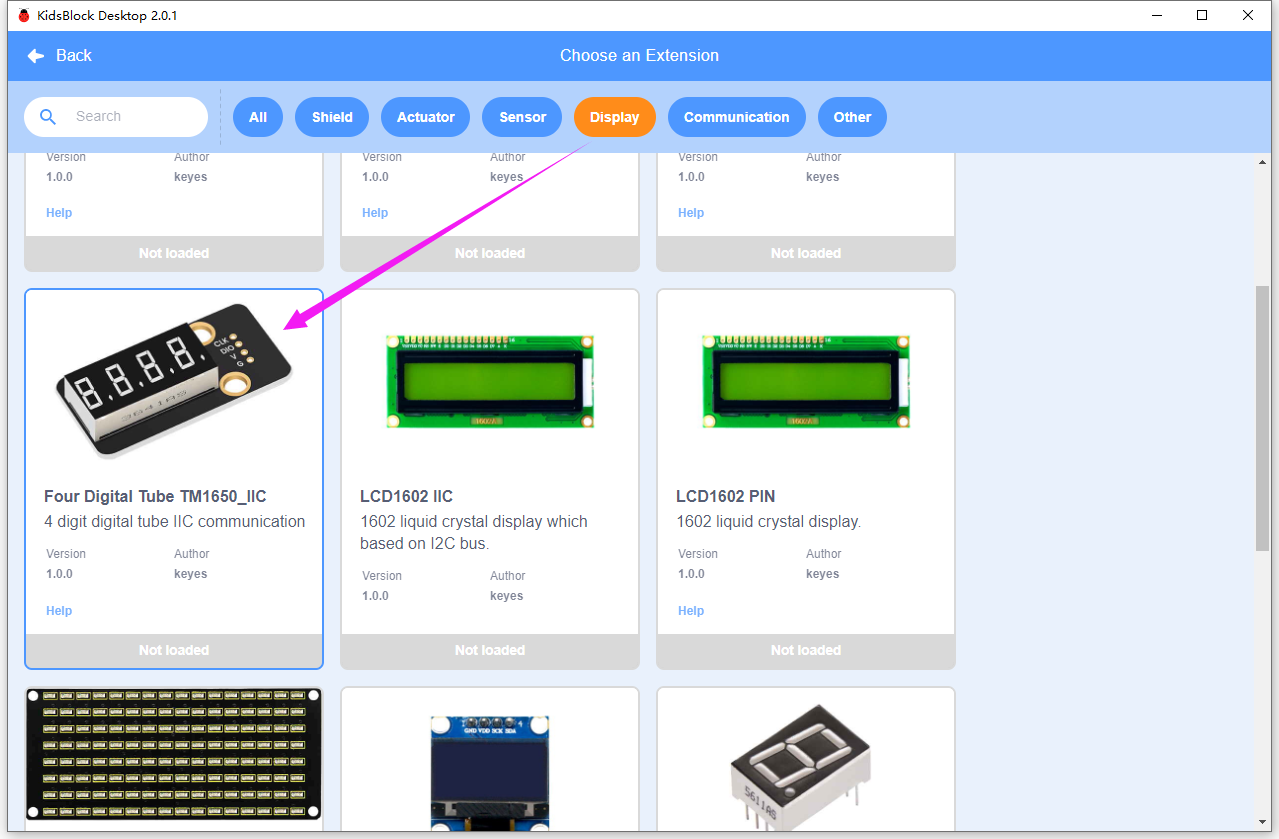Load the LCD1602 PIN extension
This screenshot has width=1279, height=839.
[x=806, y=650]
